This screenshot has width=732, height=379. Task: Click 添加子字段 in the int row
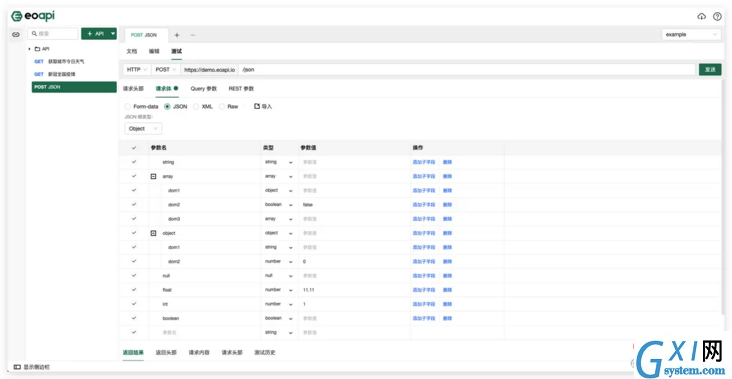(424, 304)
